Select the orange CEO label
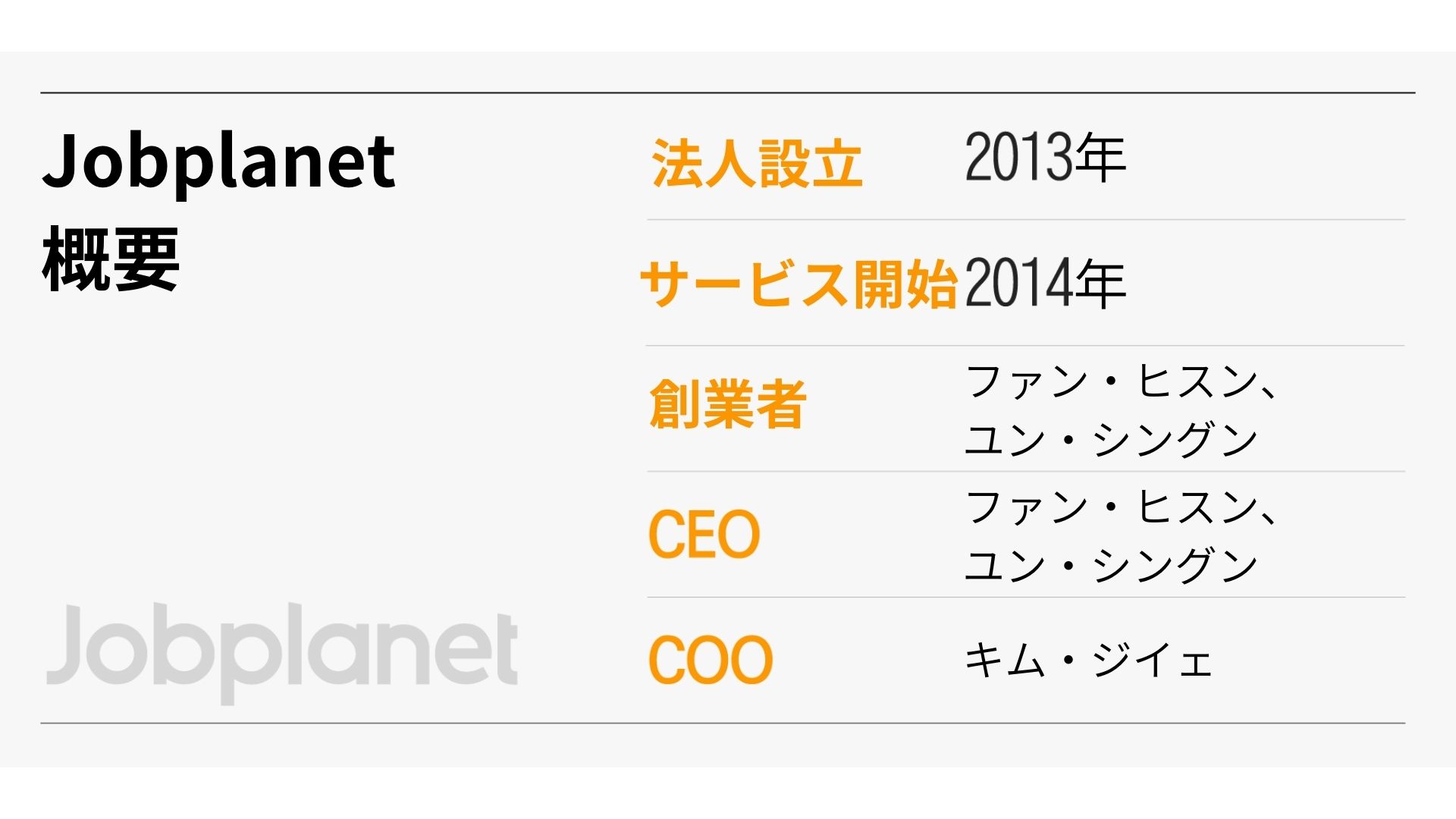Viewport: 1456px width, 819px height. click(704, 534)
